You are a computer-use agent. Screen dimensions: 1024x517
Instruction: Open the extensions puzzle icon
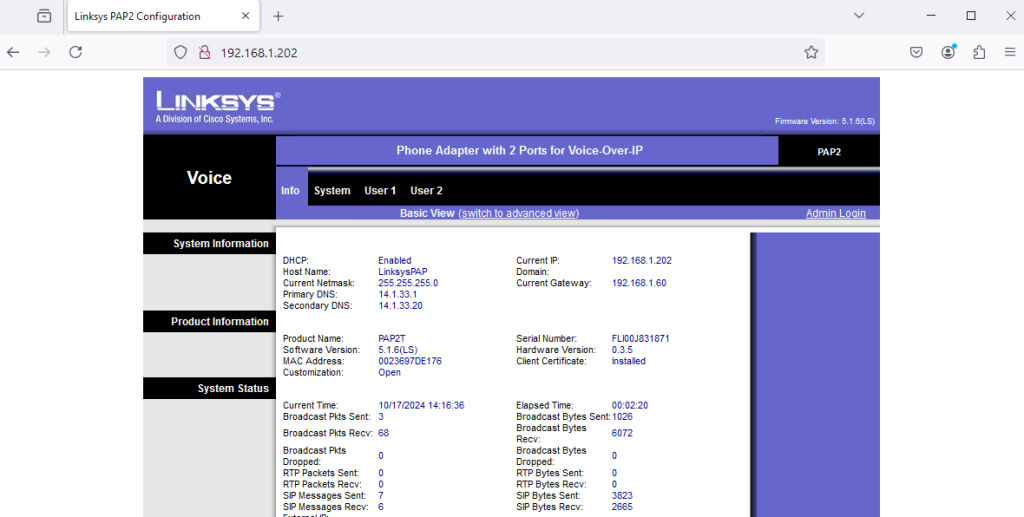pyautogui.click(x=979, y=52)
